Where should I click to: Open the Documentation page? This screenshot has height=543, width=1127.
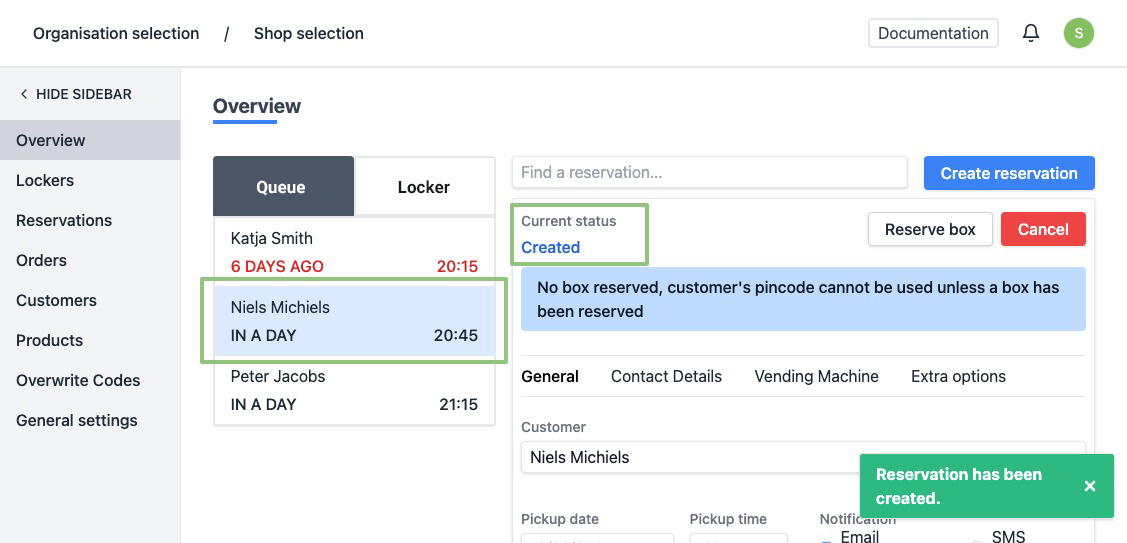click(x=933, y=33)
